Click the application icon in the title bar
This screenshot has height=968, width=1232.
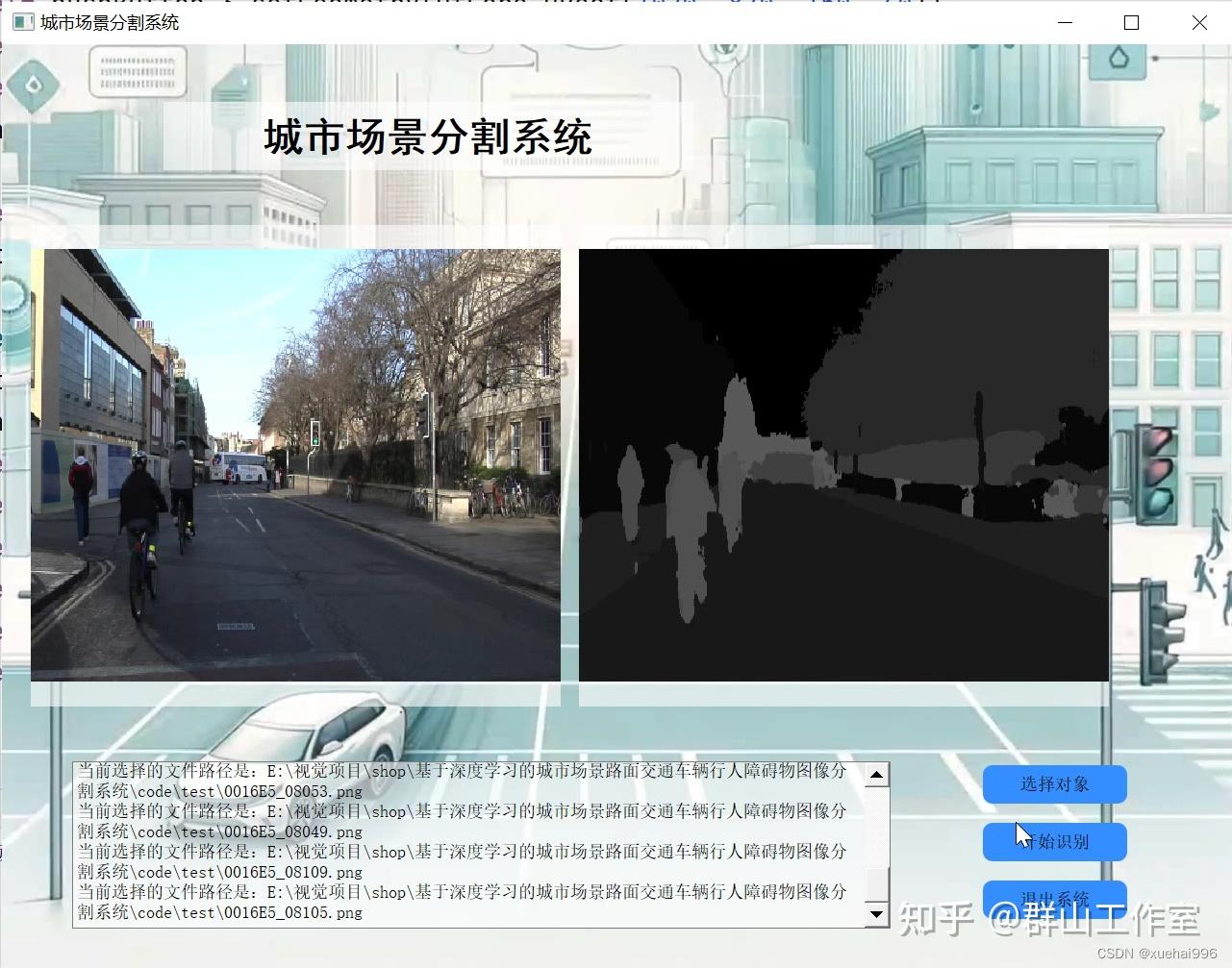pos(21,22)
